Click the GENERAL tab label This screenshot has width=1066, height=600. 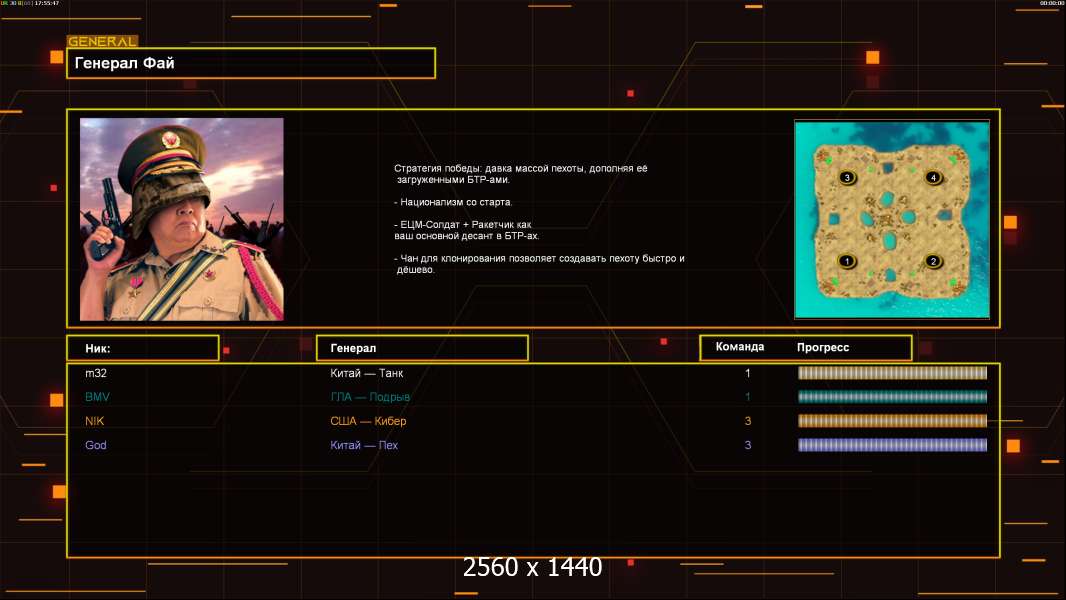102,41
